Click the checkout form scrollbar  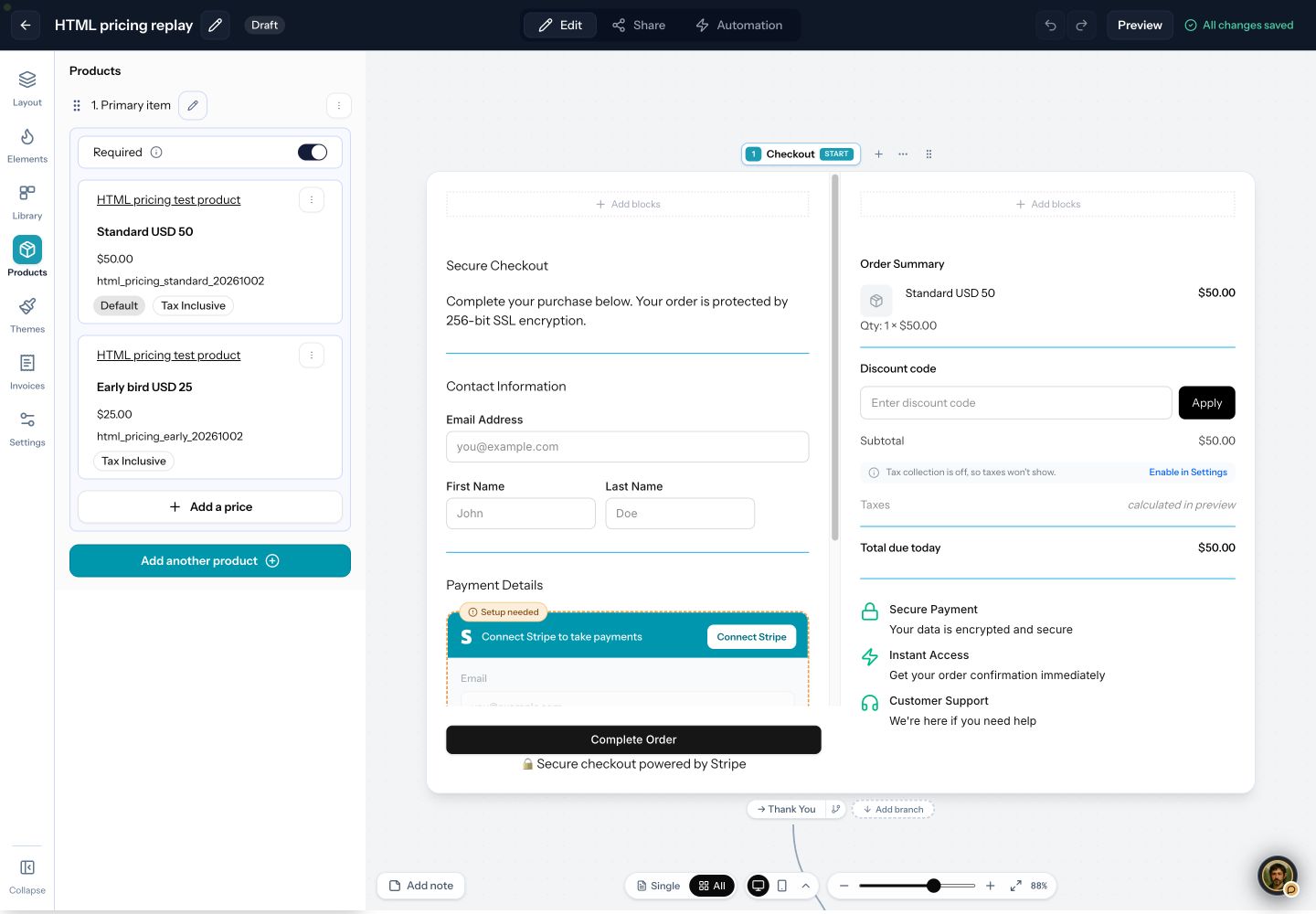834,356
